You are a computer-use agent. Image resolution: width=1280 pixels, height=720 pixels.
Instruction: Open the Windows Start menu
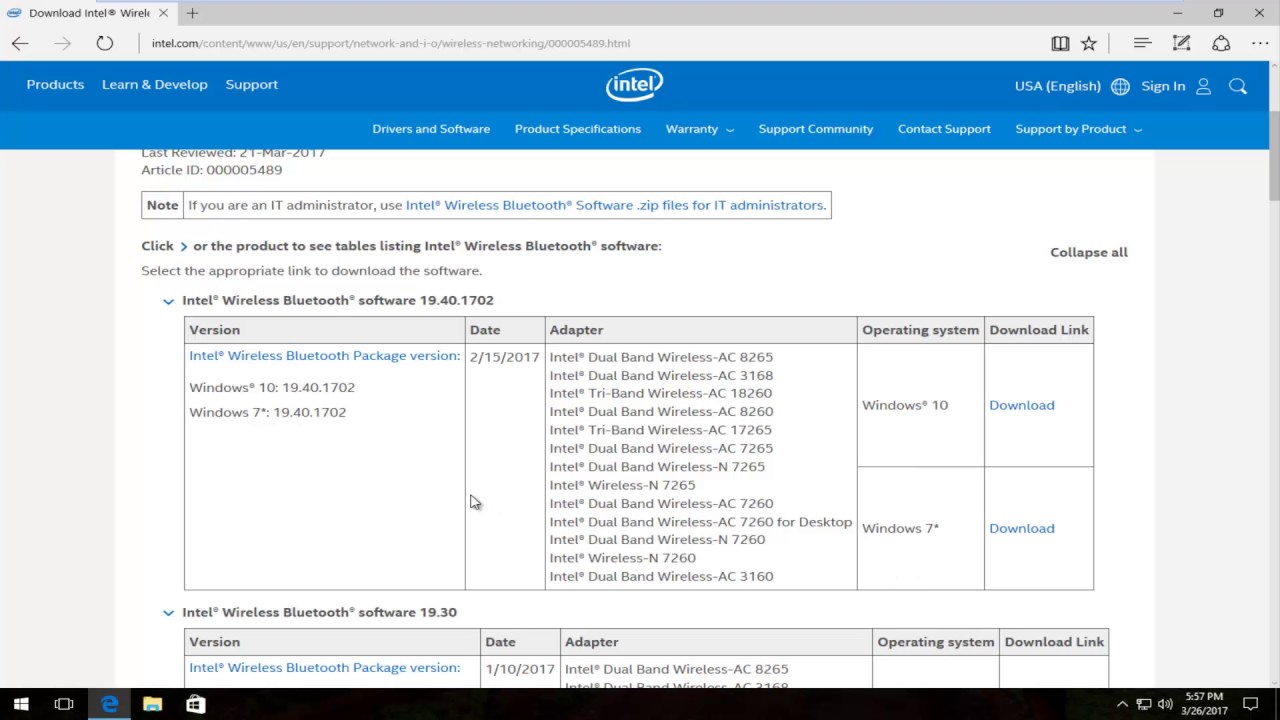21,704
